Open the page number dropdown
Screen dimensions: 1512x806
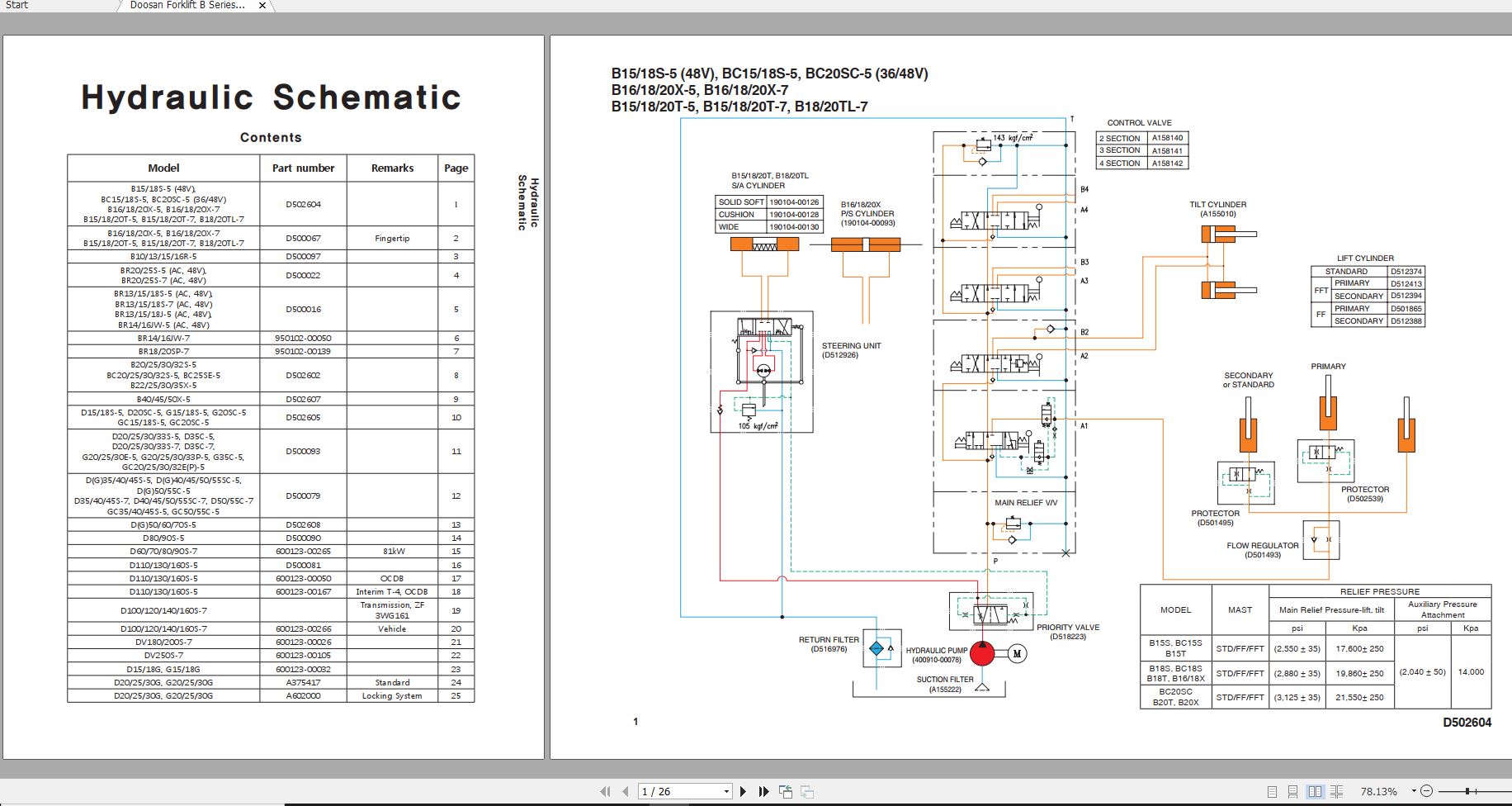point(726,791)
